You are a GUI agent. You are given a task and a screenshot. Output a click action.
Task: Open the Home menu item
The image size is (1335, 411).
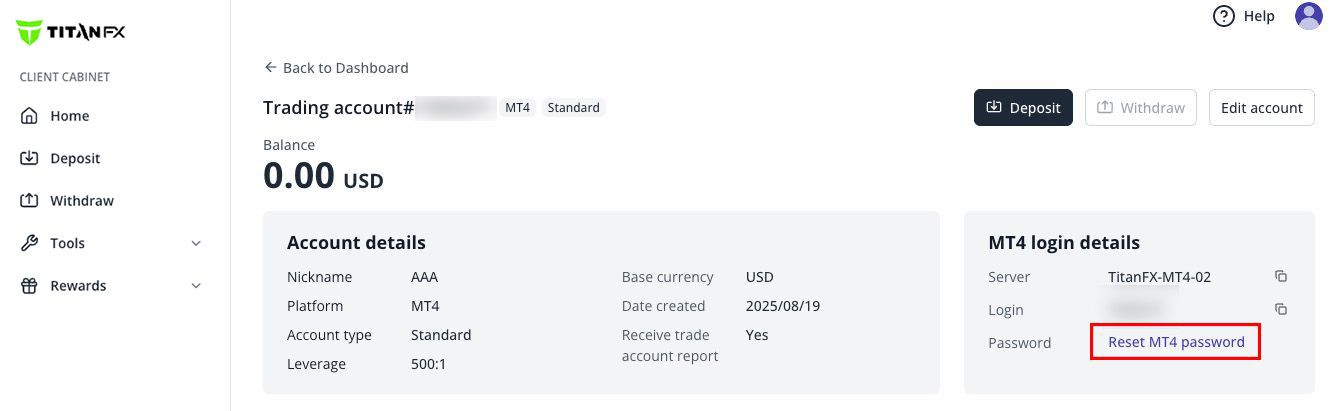pos(70,116)
